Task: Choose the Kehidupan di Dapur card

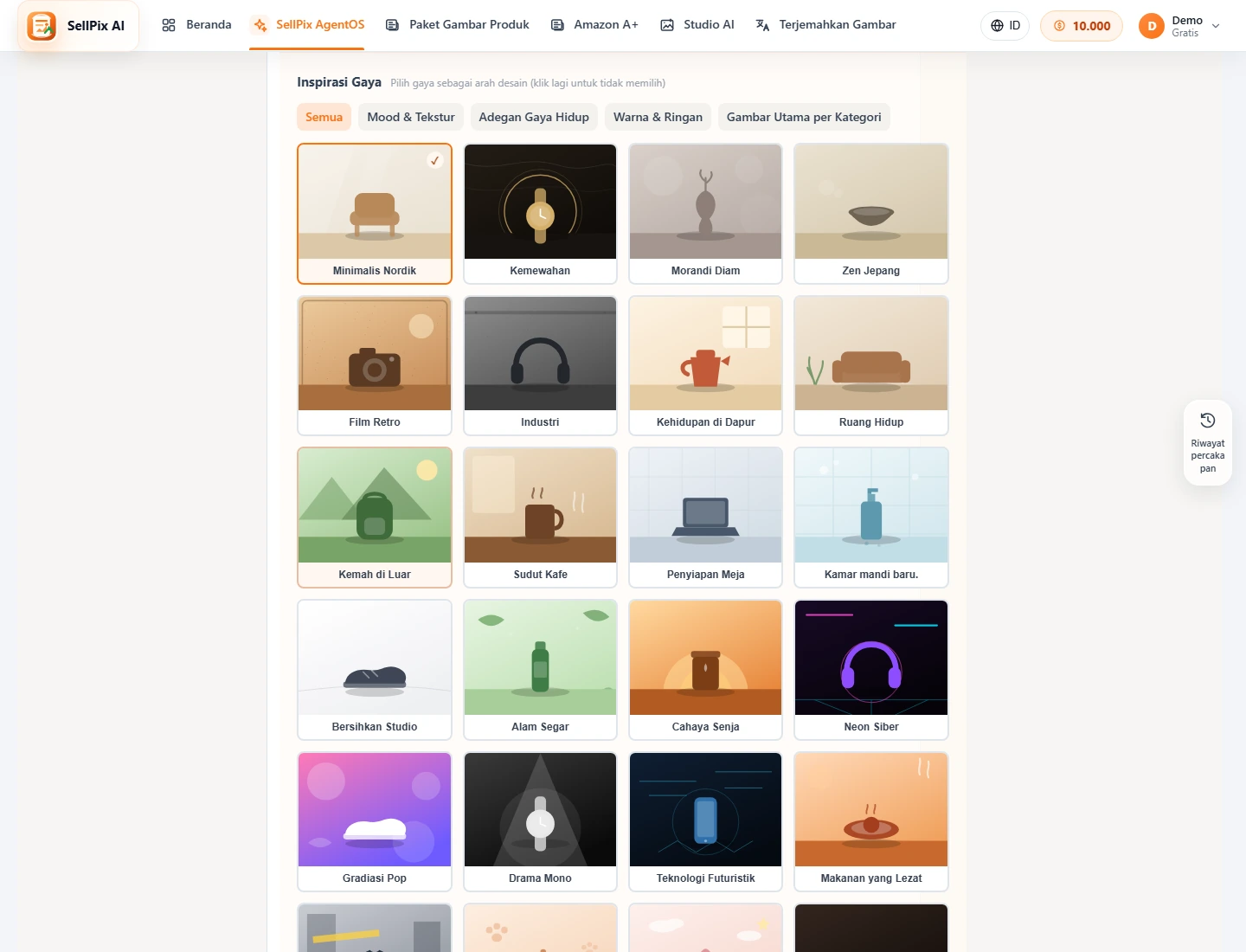Action: 706,365
